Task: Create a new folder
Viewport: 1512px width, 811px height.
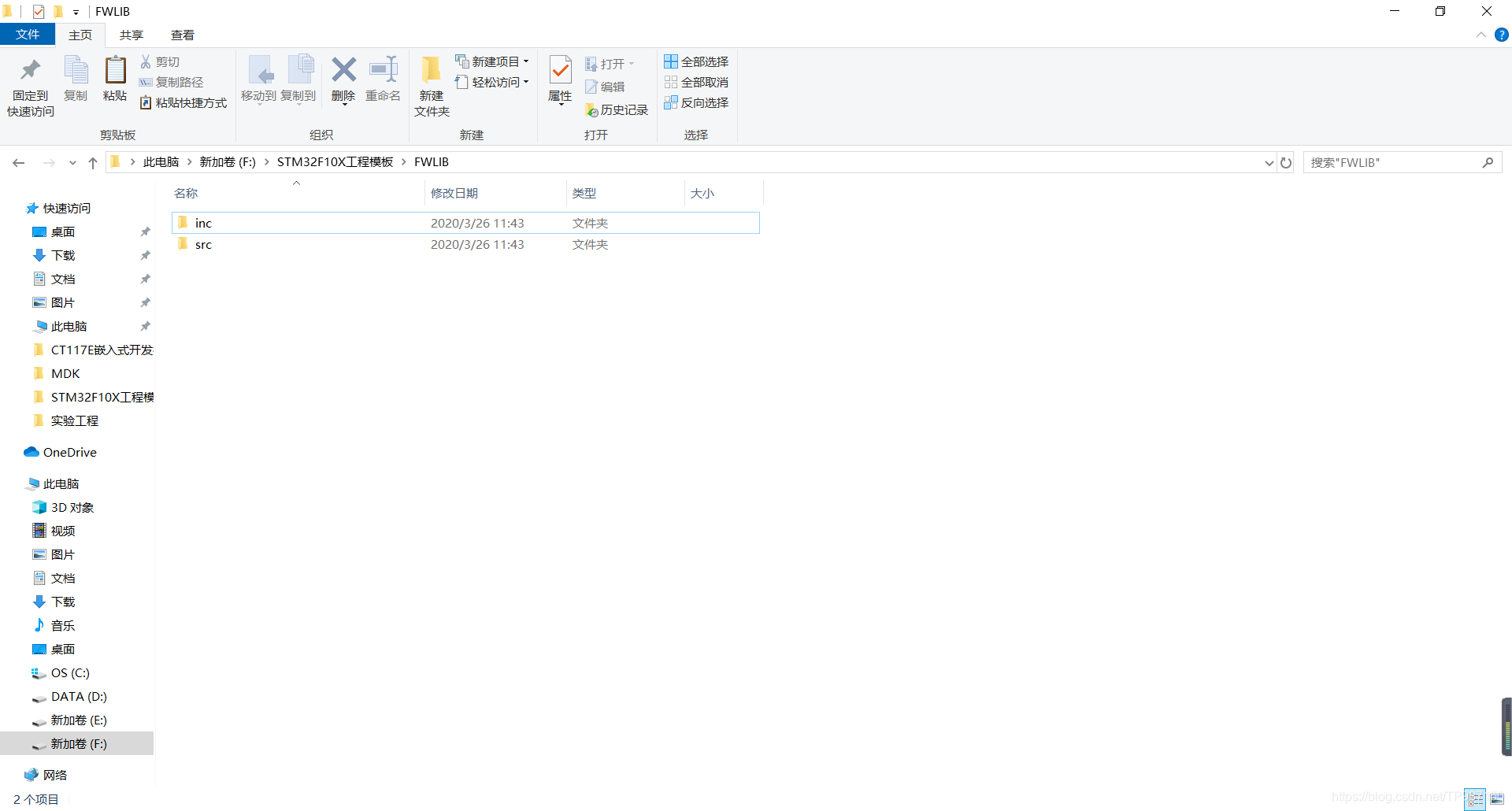Action: coord(432,87)
